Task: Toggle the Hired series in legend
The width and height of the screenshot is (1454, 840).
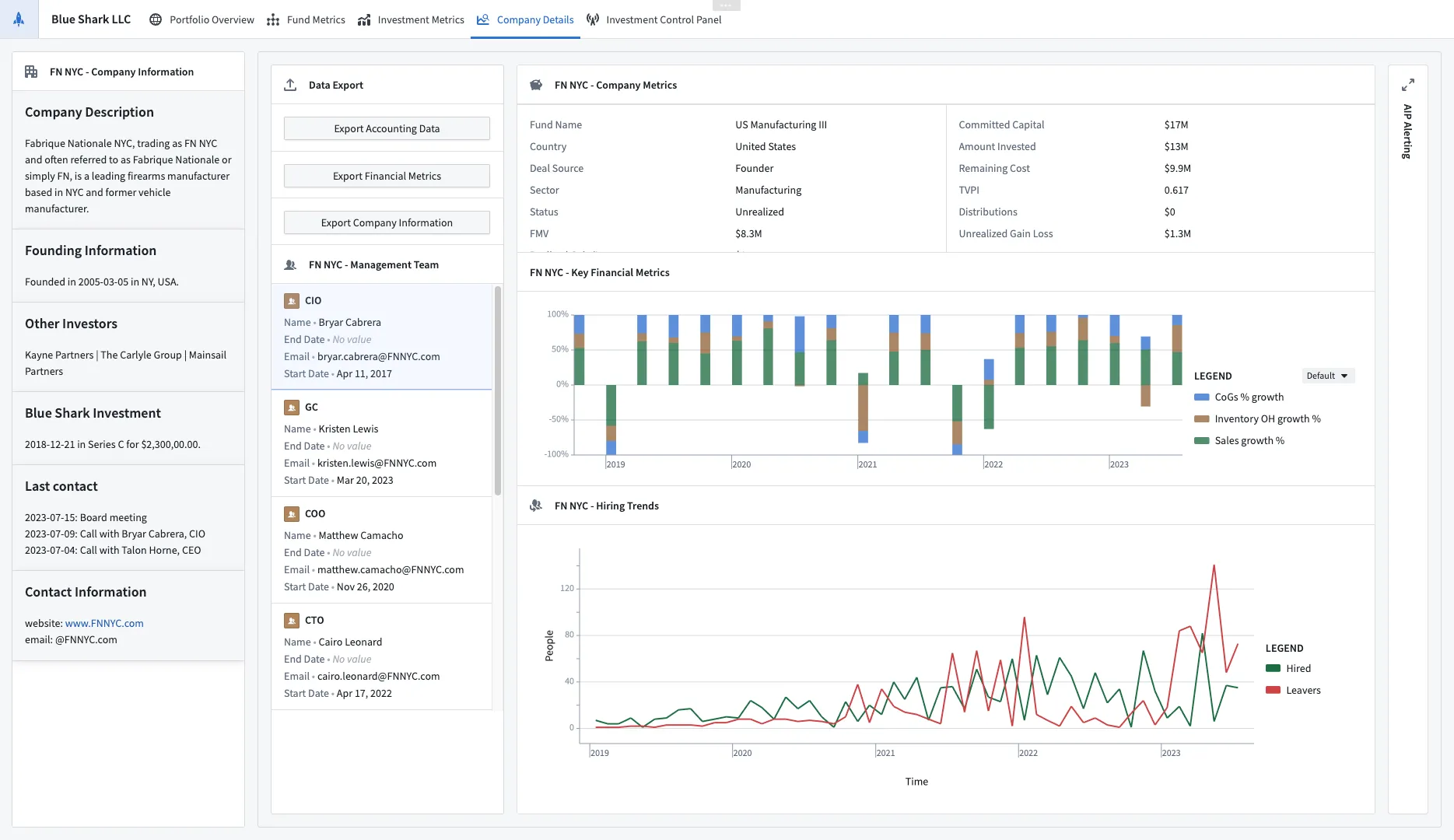Action: pyautogui.click(x=1298, y=668)
